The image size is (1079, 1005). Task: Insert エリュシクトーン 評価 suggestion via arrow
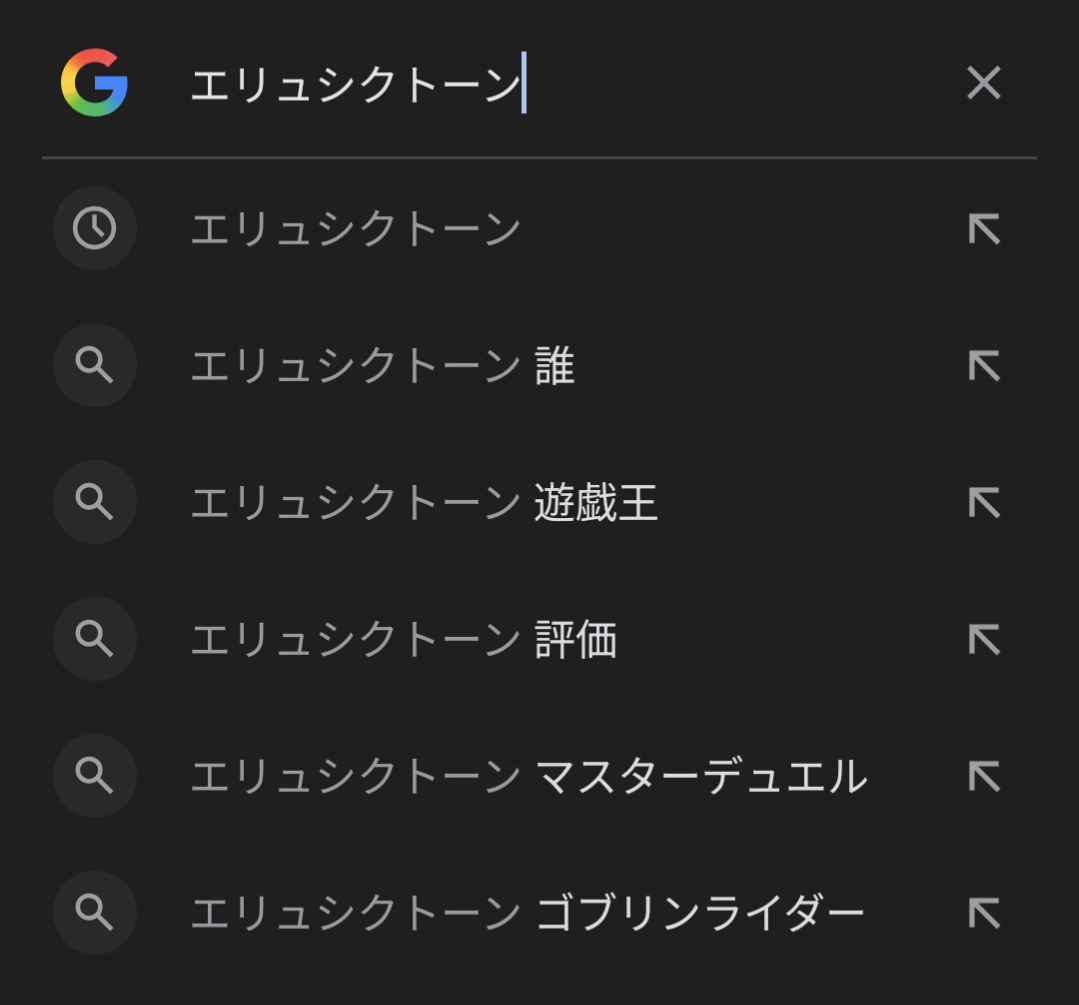point(984,640)
